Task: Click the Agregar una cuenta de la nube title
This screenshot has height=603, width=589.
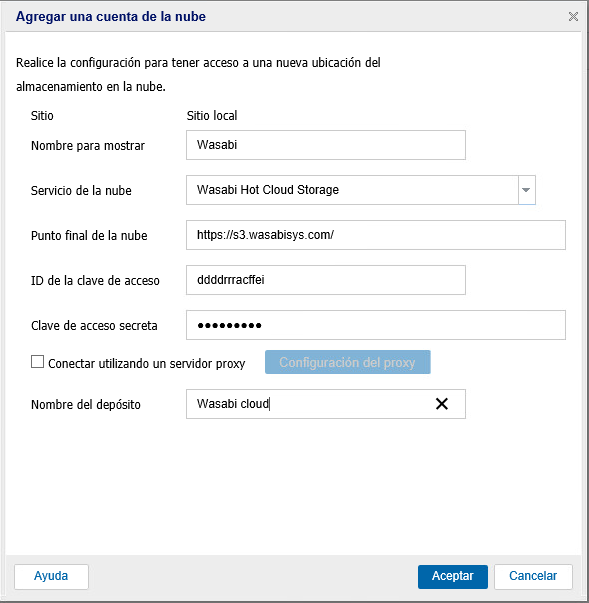Action: click(x=111, y=17)
